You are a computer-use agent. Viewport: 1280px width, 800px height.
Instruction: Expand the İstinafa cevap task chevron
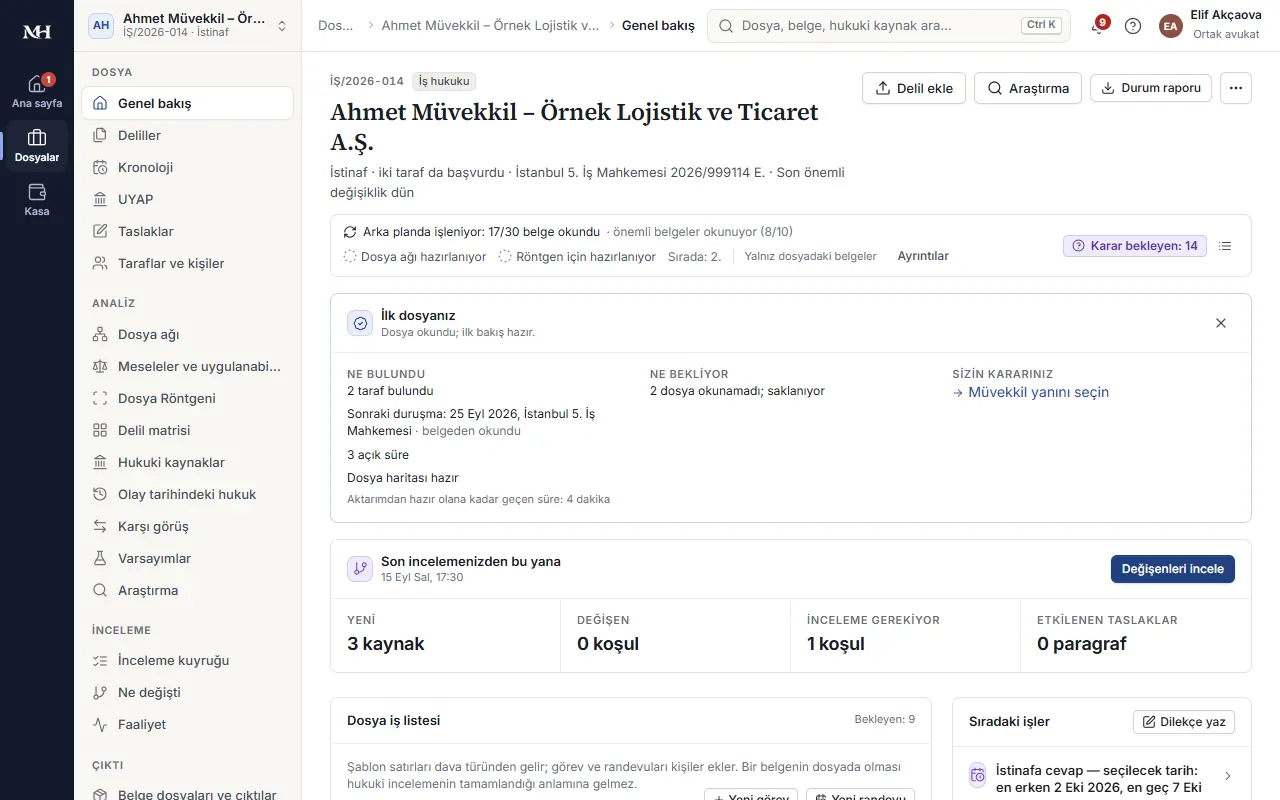coord(1228,776)
